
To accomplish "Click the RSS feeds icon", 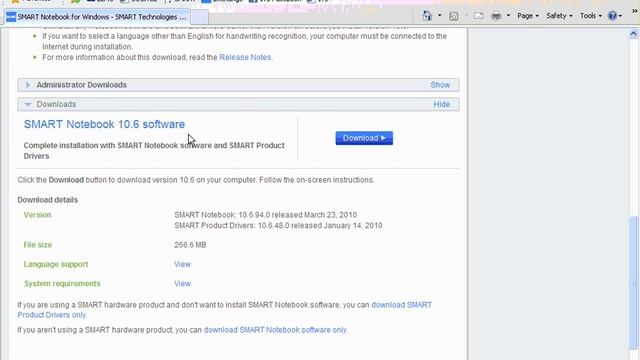I will 453,16.
